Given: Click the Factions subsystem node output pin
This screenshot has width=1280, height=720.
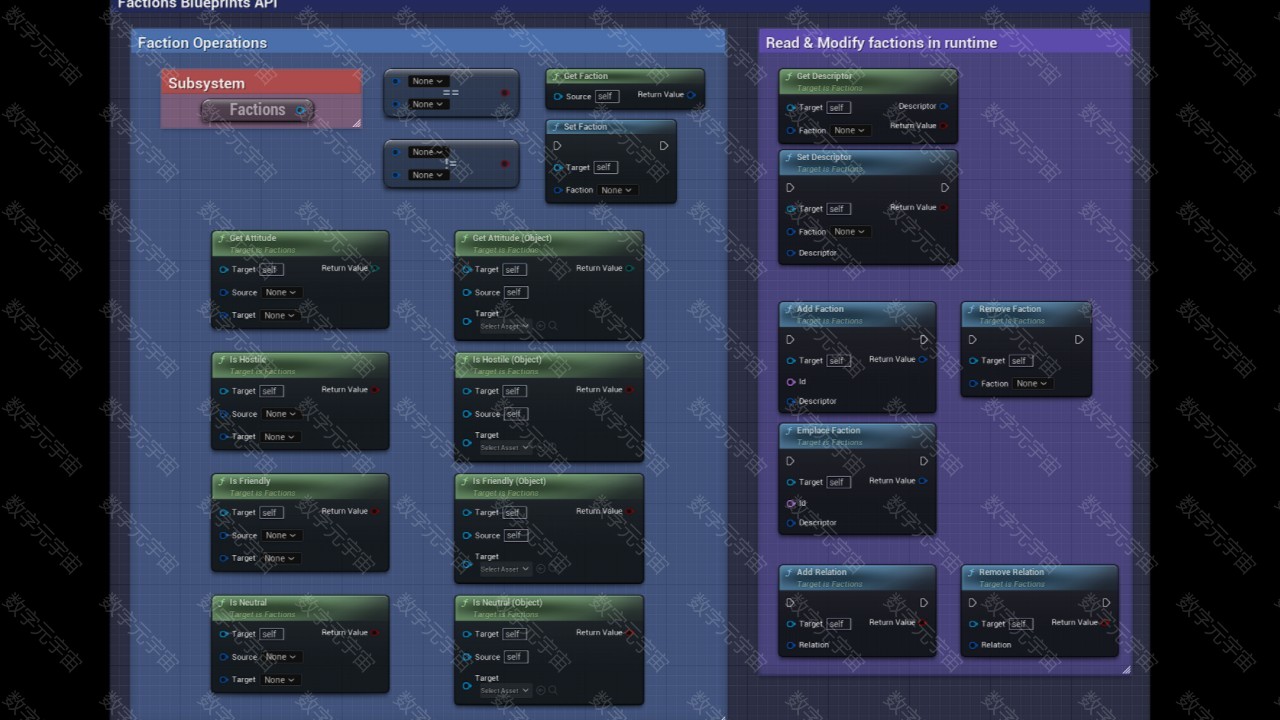Looking at the screenshot, I should pyautogui.click(x=300, y=110).
